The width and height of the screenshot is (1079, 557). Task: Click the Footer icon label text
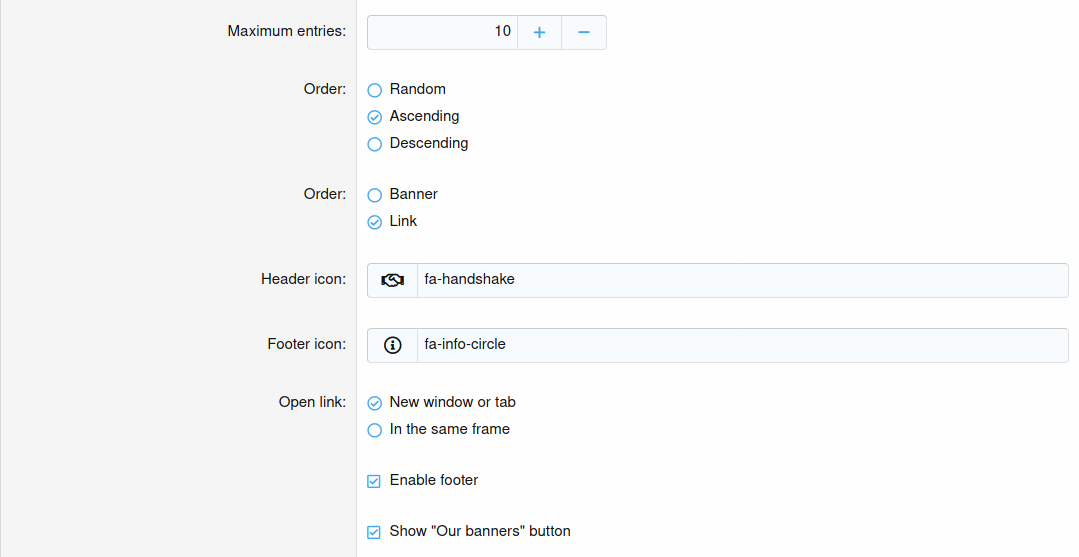(306, 344)
